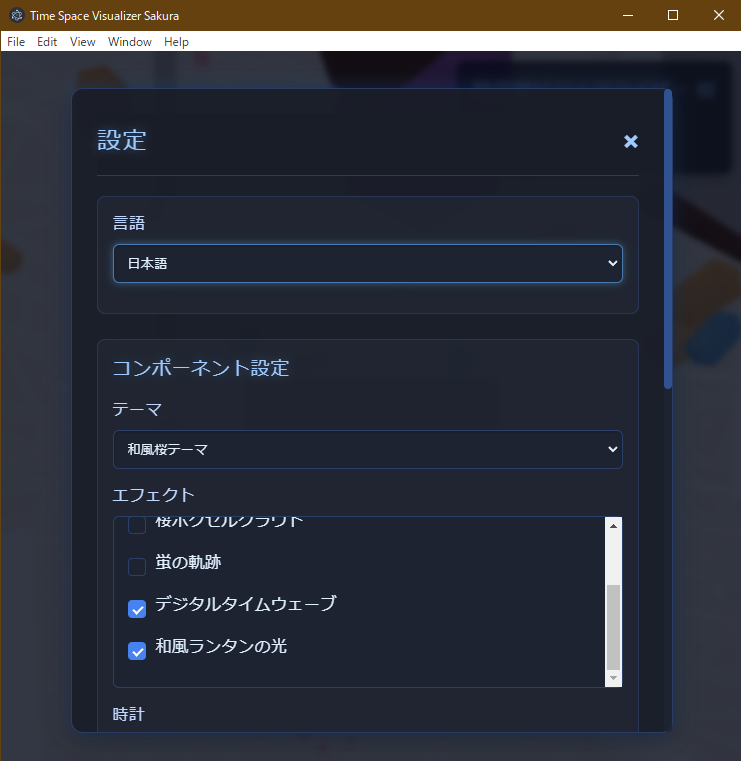Click the デジタルタイムウェーブ effect label
The height and width of the screenshot is (761, 741).
246,604
